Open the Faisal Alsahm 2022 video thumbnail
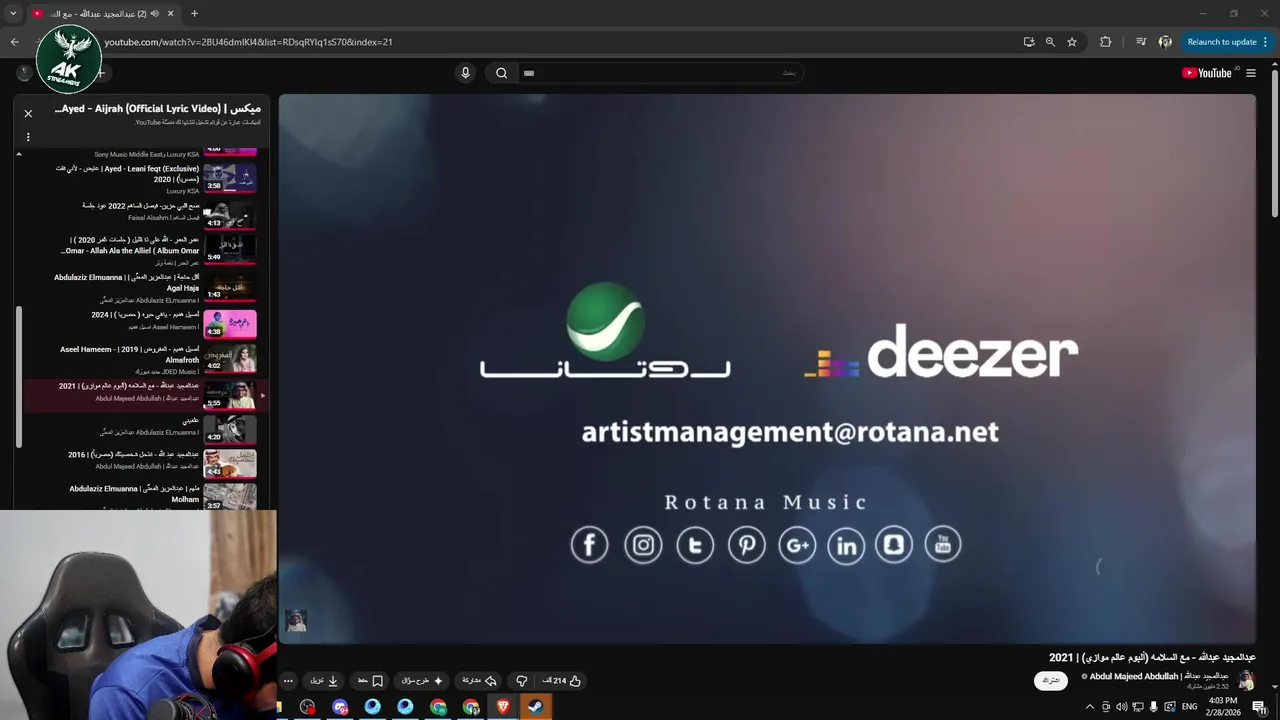This screenshot has width=1280, height=720. 230,214
